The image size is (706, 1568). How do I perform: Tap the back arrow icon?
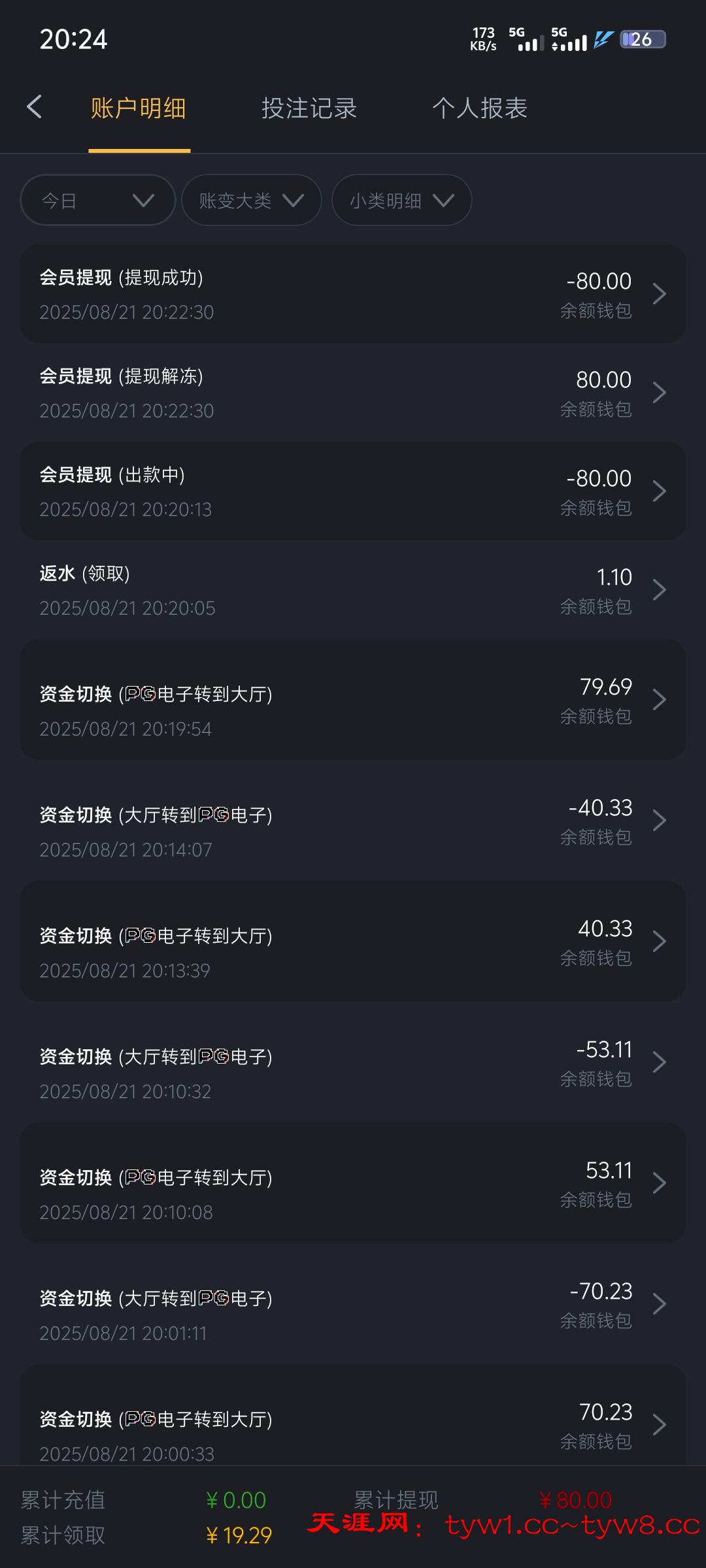pyautogui.click(x=35, y=107)
